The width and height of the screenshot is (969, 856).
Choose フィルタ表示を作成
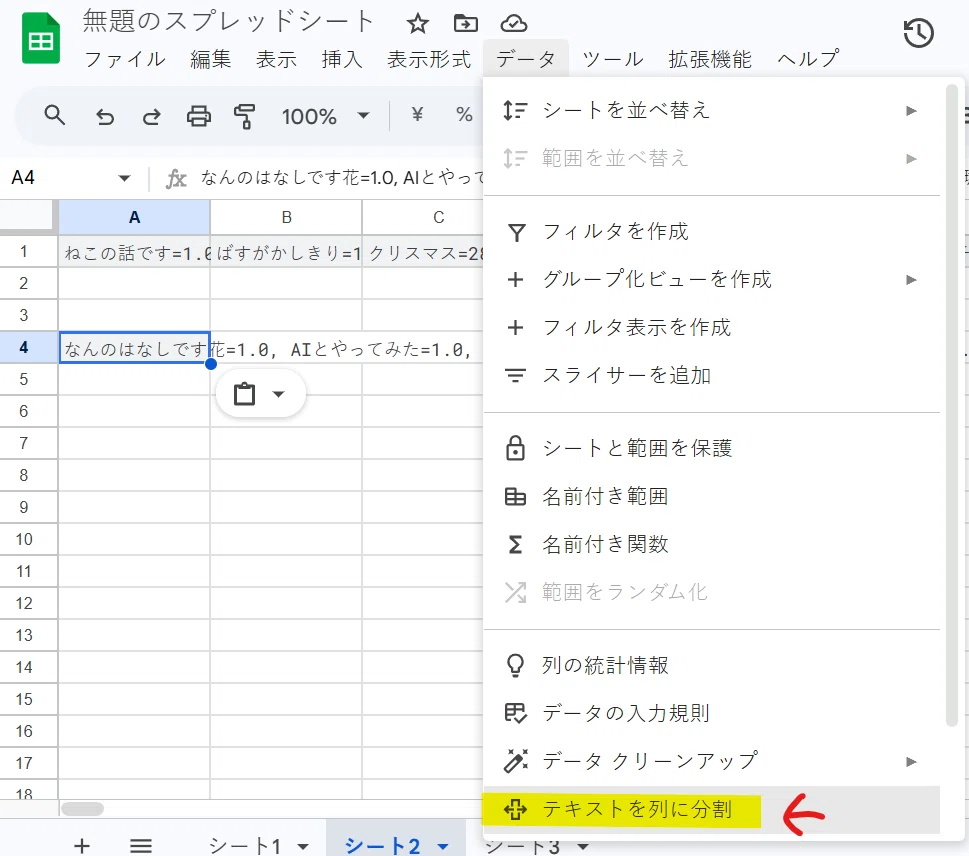tap(711, 328)
